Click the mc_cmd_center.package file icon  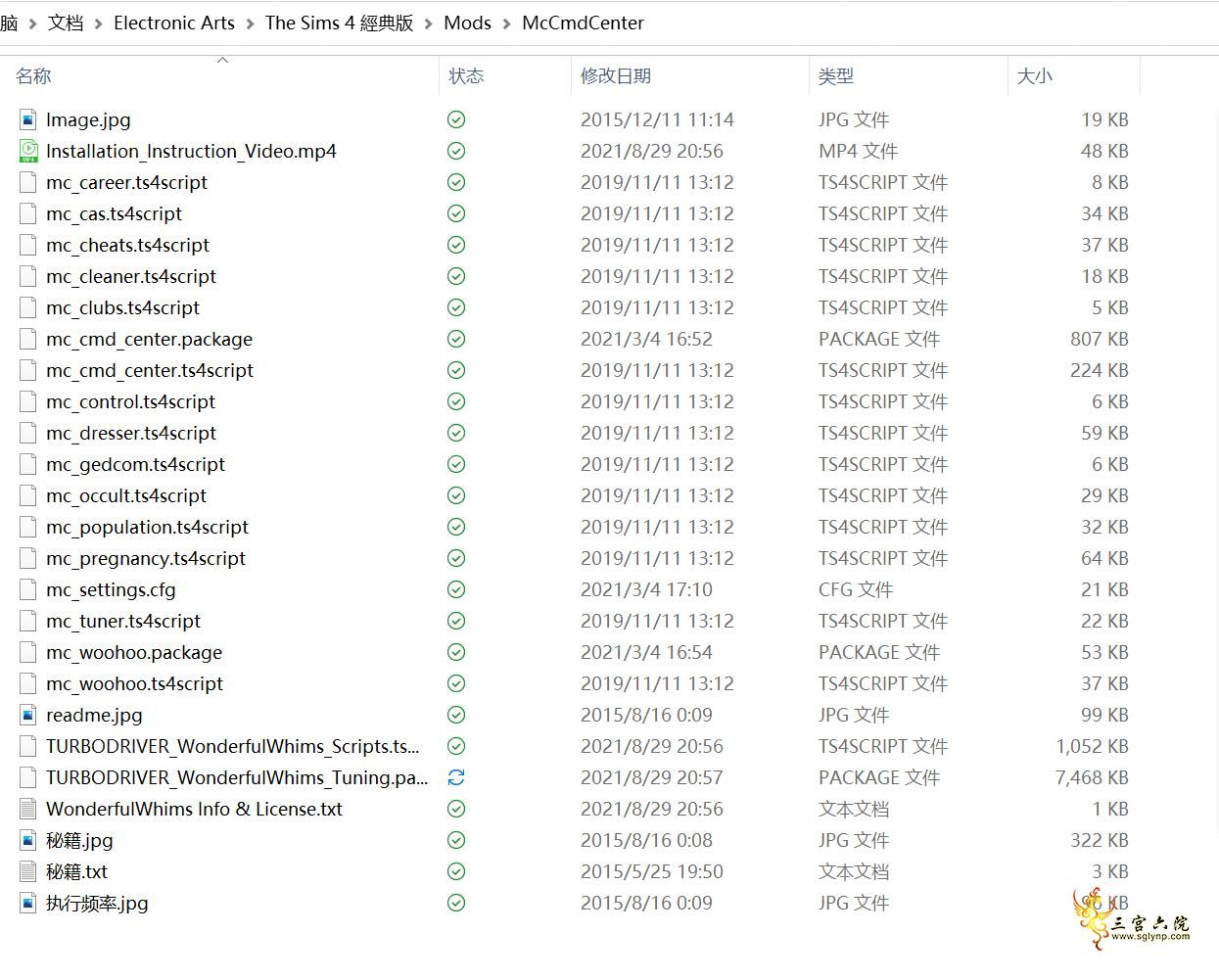point(27,339)
